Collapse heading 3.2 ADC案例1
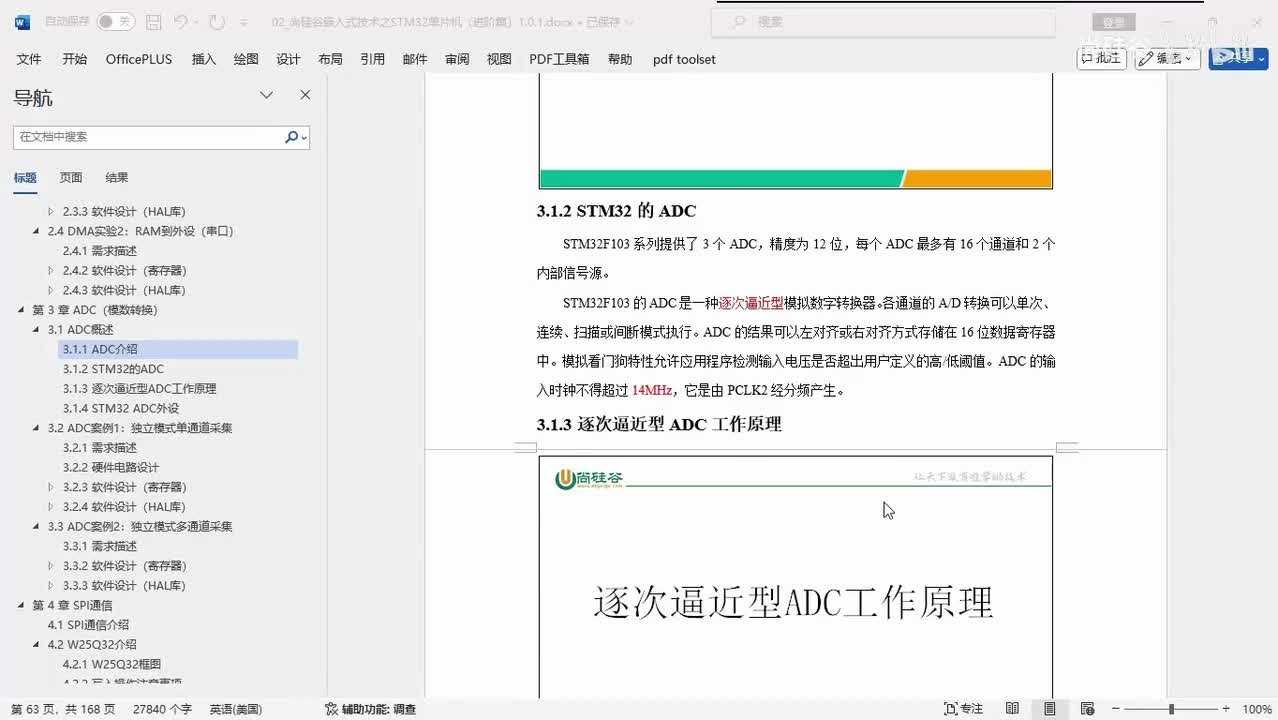The image size is (1278, 720). [x=37, y=428]
